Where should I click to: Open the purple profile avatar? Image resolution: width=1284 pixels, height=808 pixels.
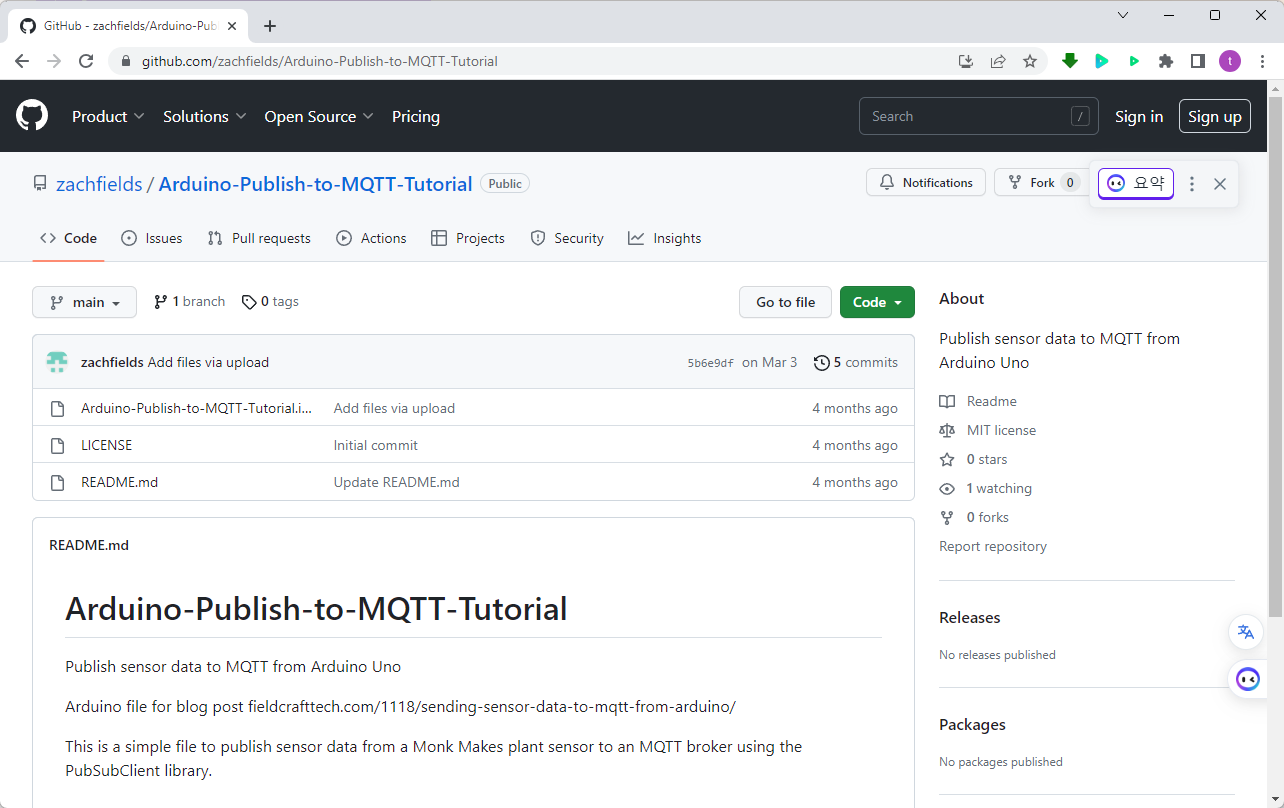coord(1230,61)
